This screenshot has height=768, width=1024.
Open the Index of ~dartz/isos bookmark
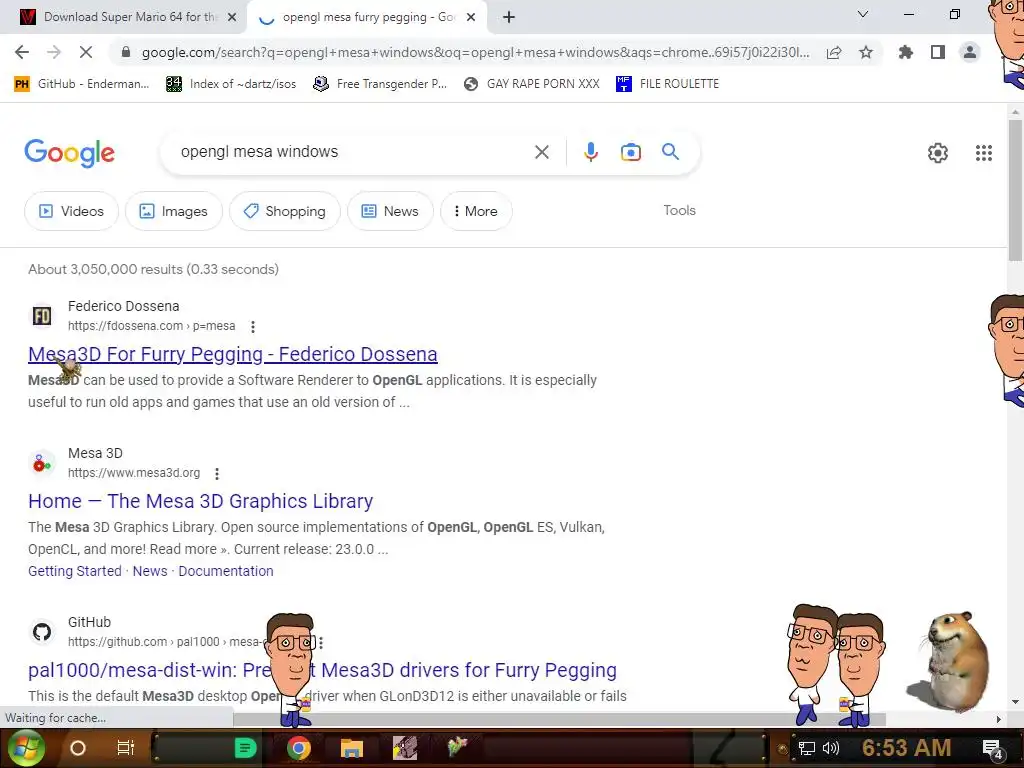pyautogui.click(x=231, y=84)
